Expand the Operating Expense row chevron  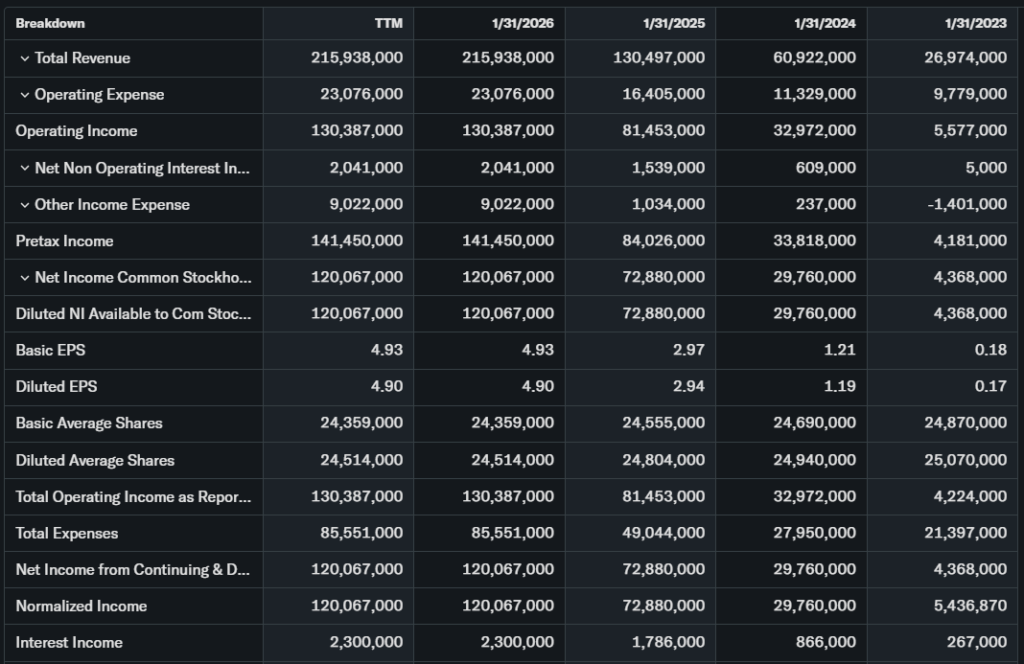coord(25,95)
